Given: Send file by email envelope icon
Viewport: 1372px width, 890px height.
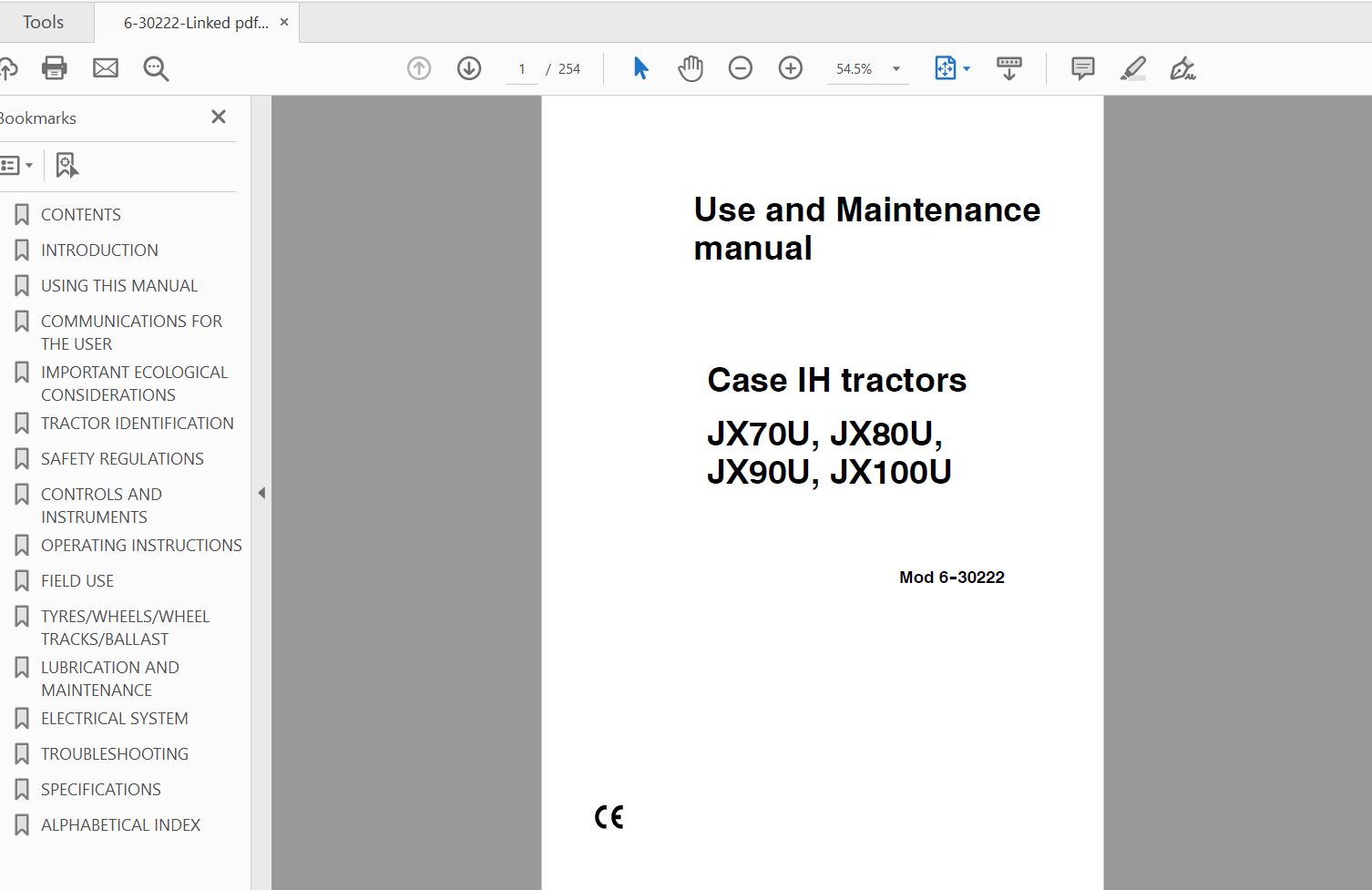Looking at the screenshot, I should coord(106,68).
